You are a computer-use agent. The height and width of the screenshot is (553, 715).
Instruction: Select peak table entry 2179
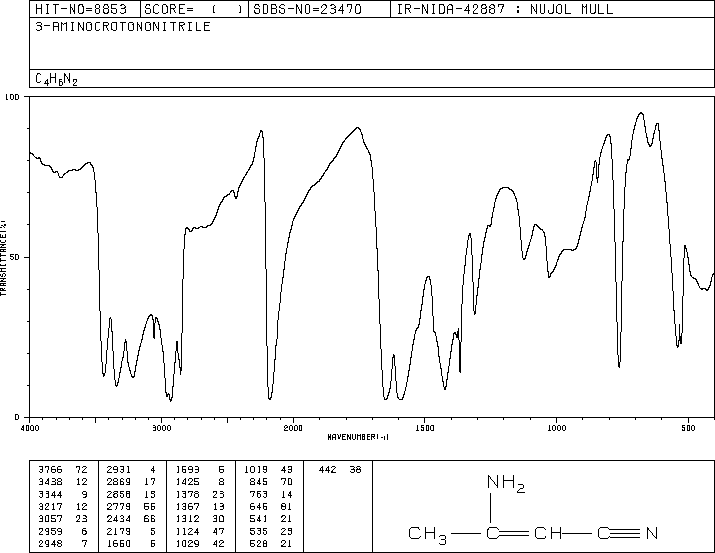131,531
